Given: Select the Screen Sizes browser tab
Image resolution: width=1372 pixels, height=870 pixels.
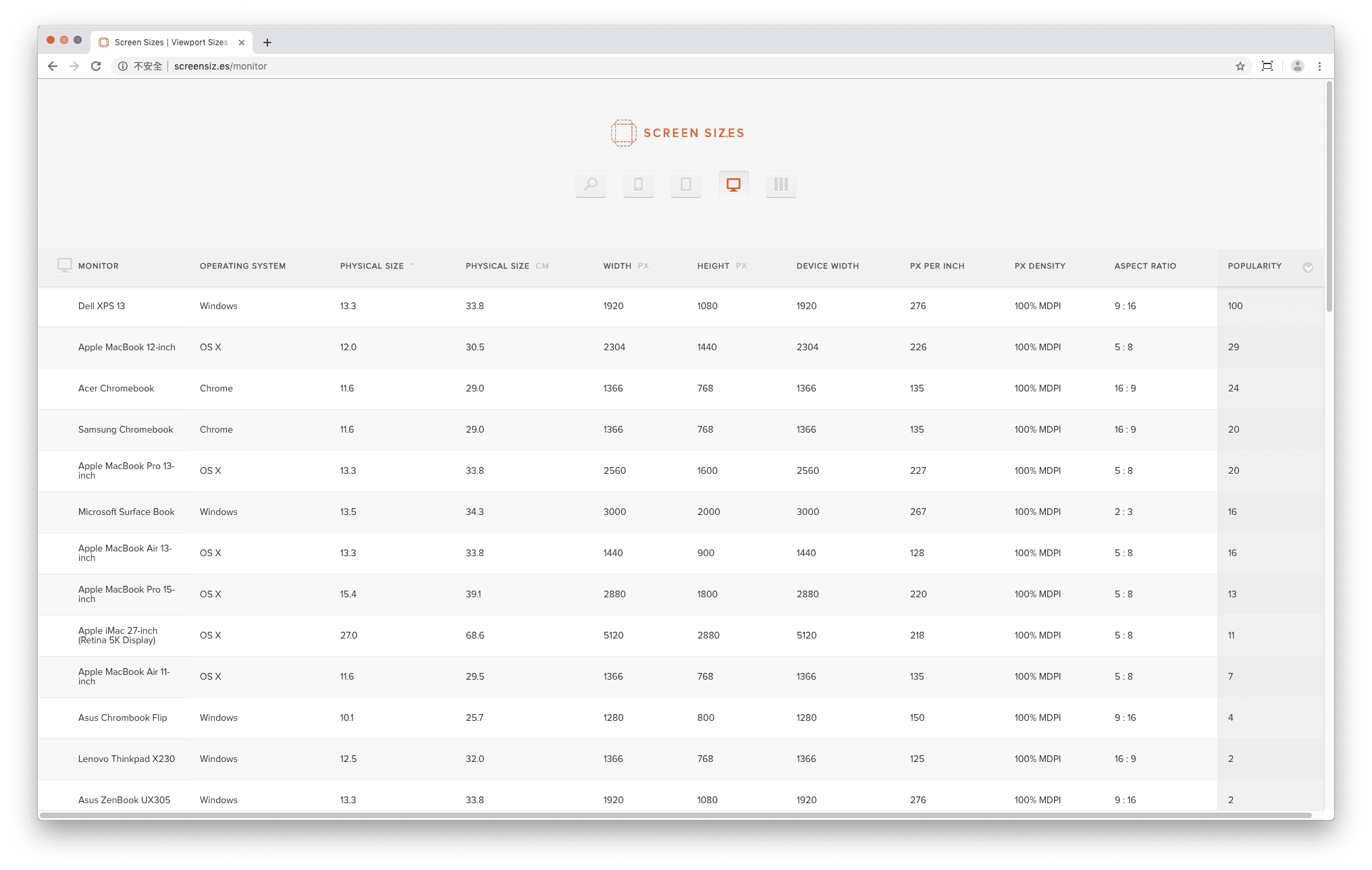Looking at the screenshot, I should (171, 43).
